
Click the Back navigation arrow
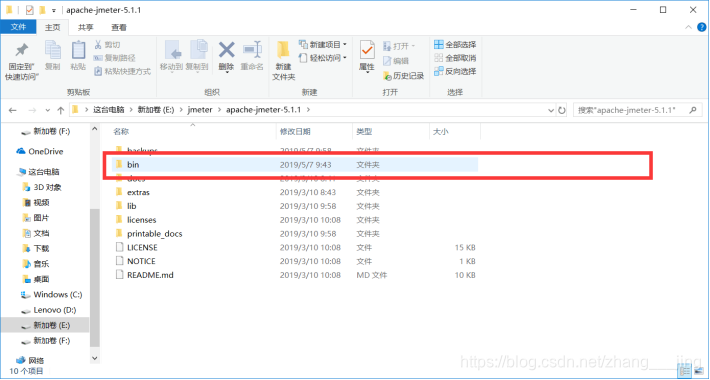[x=13, y=110]
